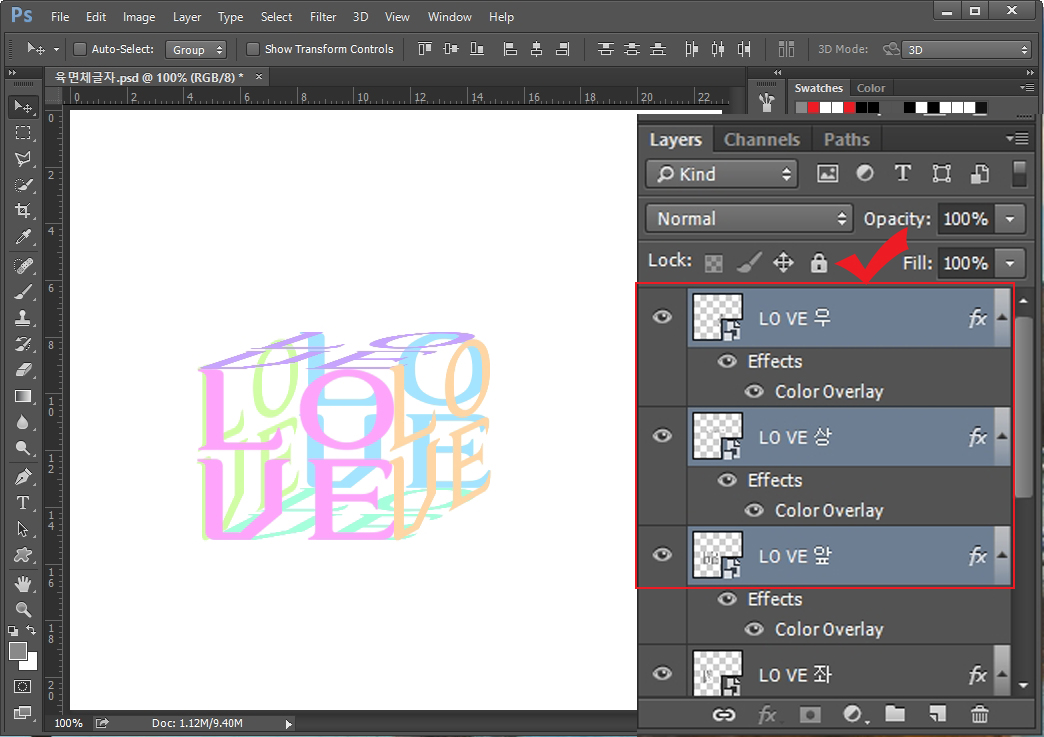Viewport: 1044px width, 737px height.
Task: Open the 3D Mode dropdown
Action: click(x=967, y=50)
